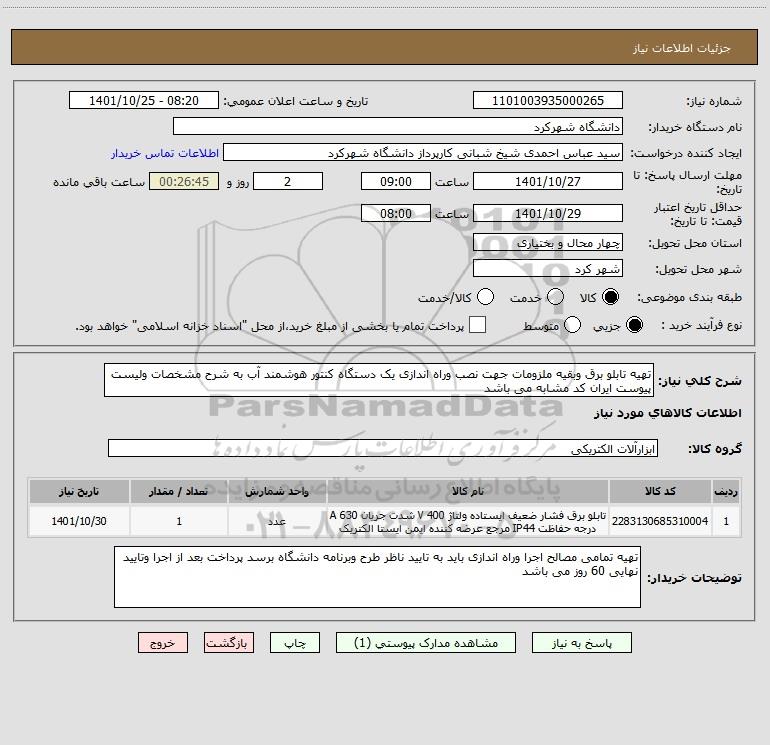The width and height of the screenshot is (770, 745).
Task: Click the پاسخ به نیاز button
Action: tap(581, 643)
